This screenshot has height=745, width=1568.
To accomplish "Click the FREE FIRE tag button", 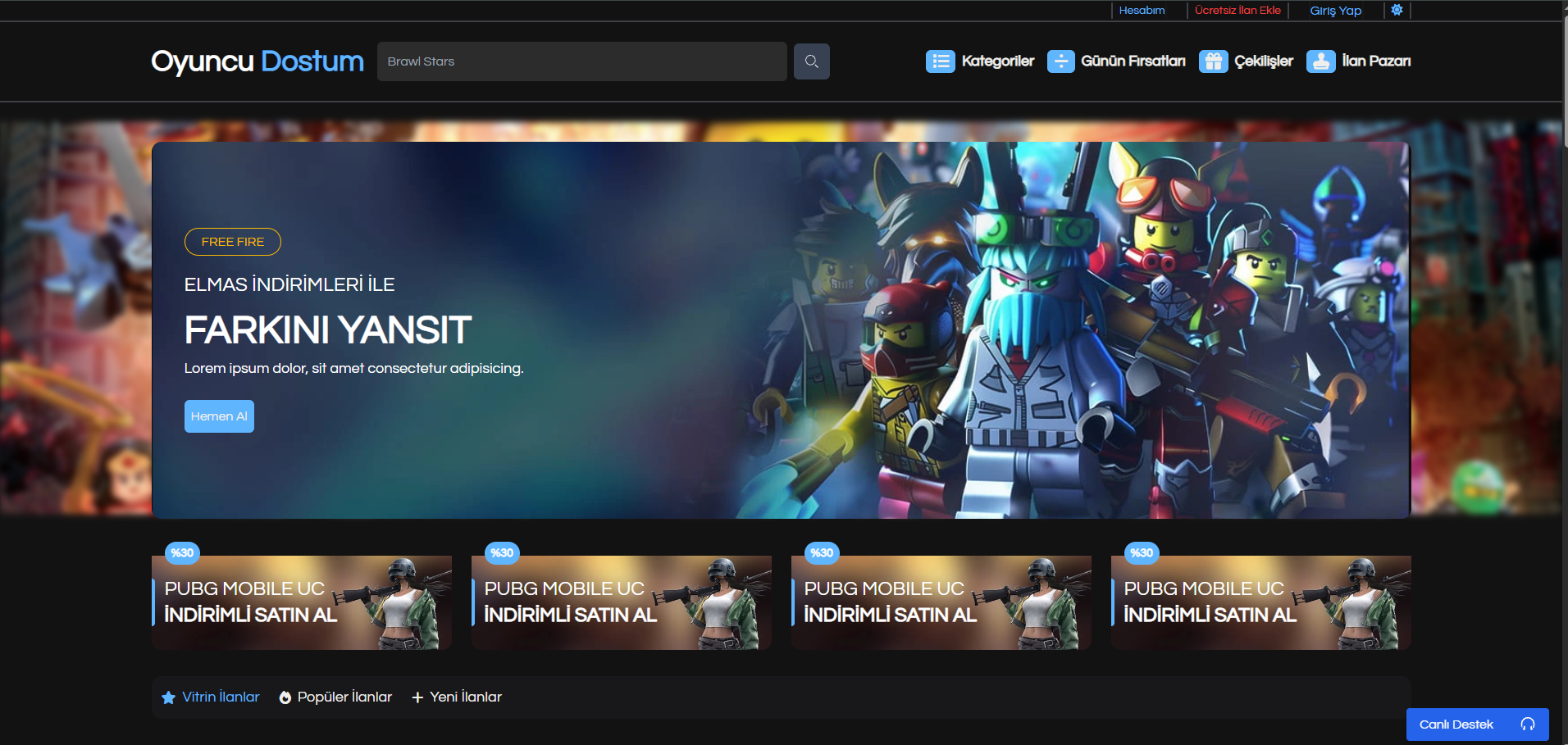I will pos(233,242).
